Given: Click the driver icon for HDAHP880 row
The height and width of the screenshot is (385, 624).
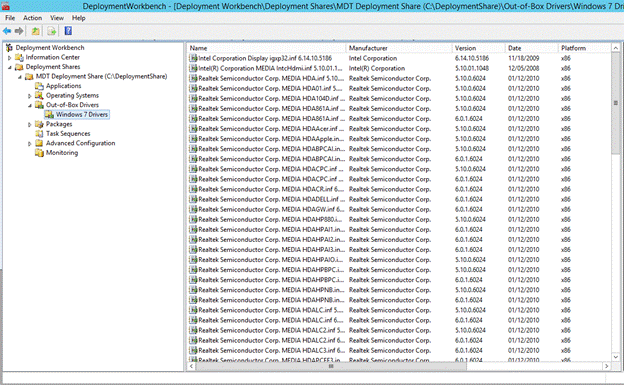Looking at the screenshot, I should pos(193,219).
